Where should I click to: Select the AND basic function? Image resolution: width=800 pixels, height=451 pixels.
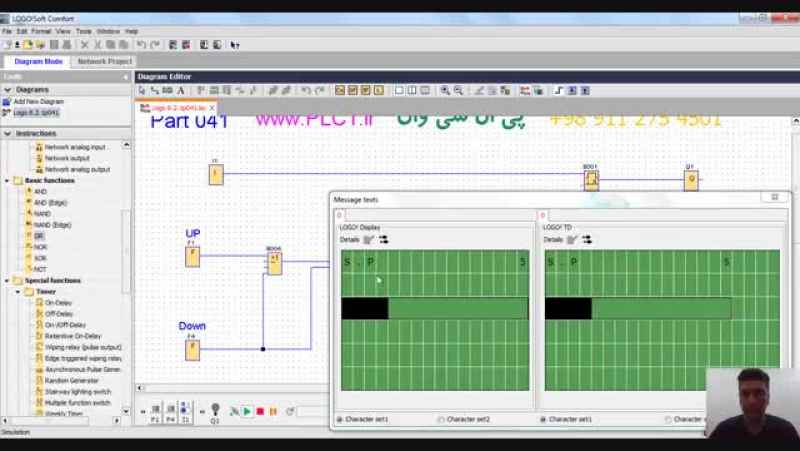coord(40,192)
